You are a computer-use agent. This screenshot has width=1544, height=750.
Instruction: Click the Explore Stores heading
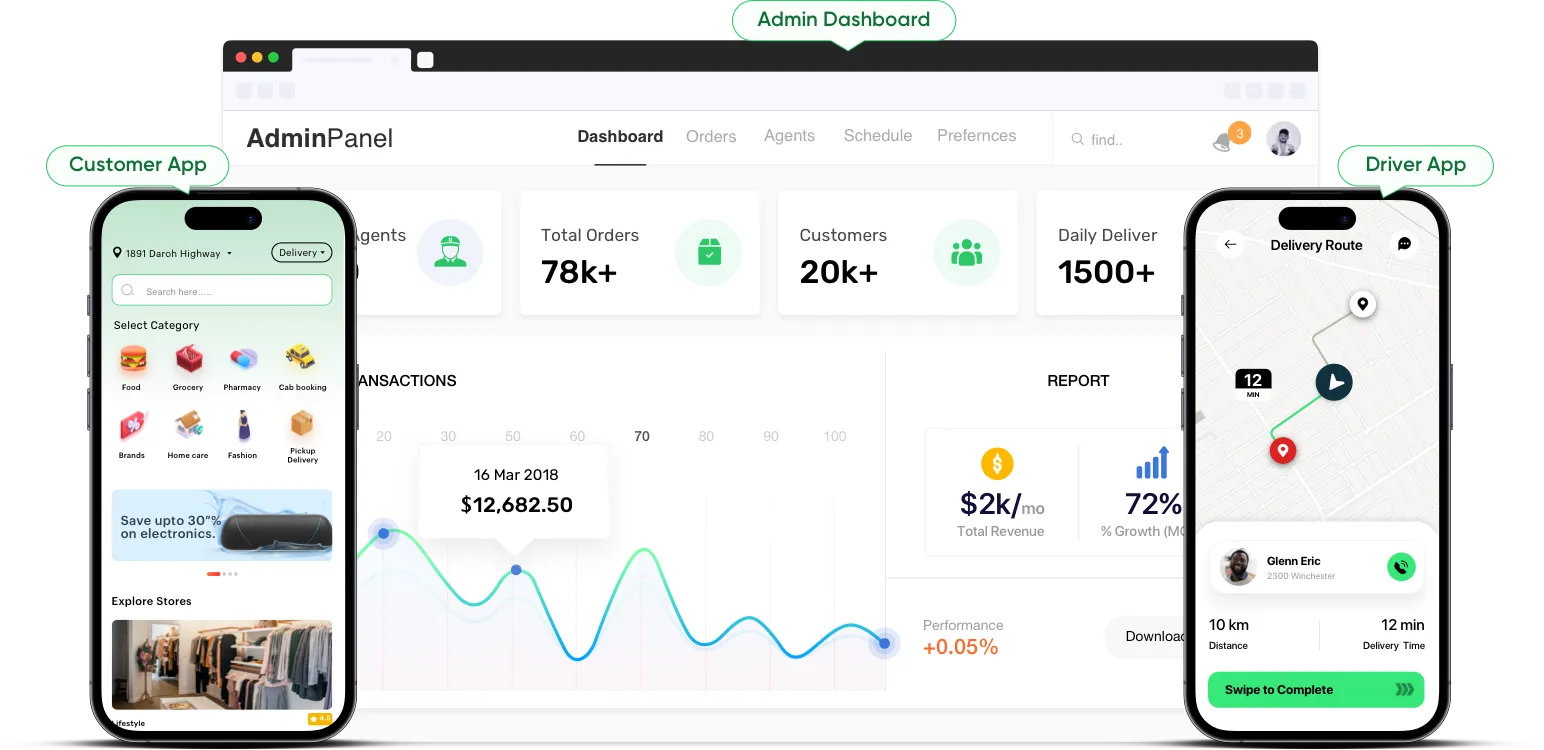pos(152,601)
